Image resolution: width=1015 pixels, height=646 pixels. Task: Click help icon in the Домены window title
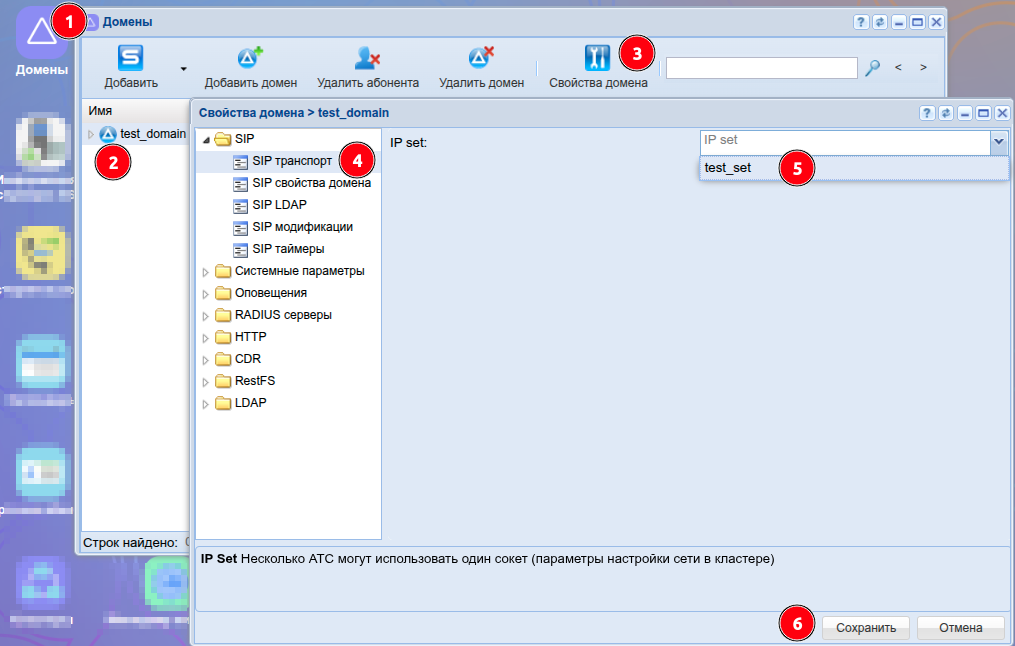click(860, 22)
